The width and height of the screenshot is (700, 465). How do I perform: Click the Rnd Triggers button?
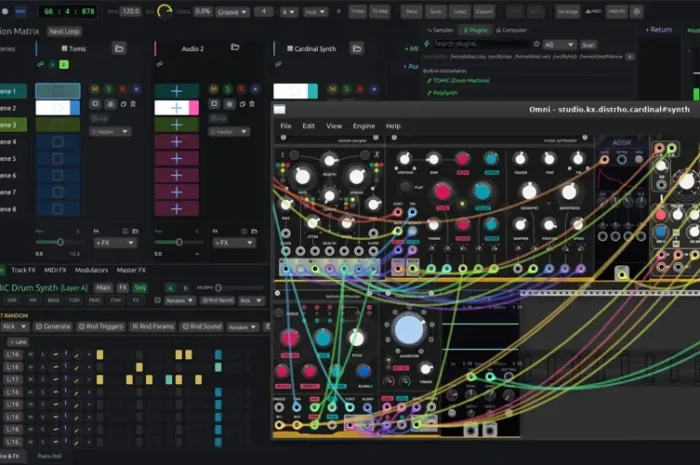pos(100,327)
